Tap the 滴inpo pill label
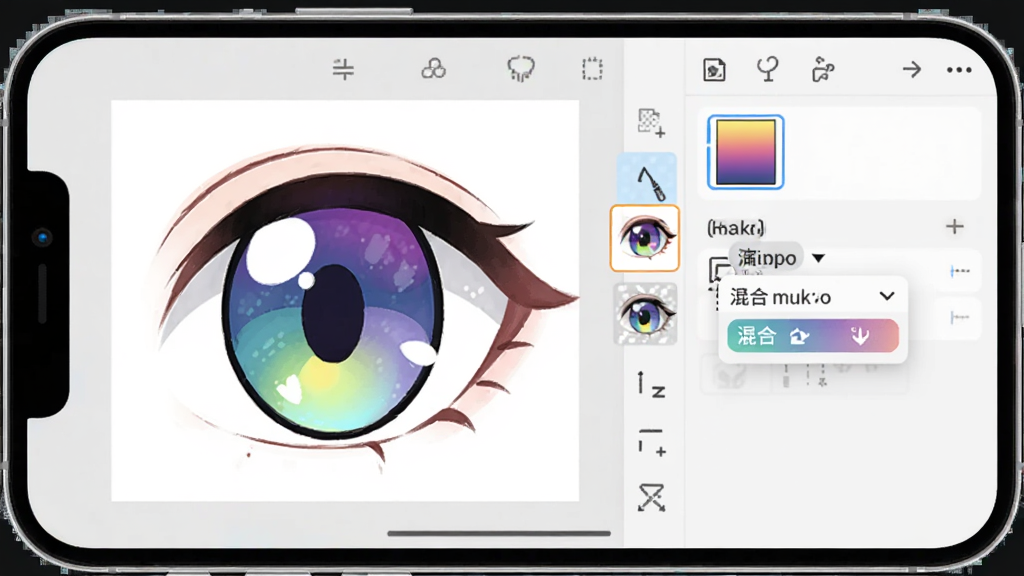Screen dimensions: 1024x576 767,258
